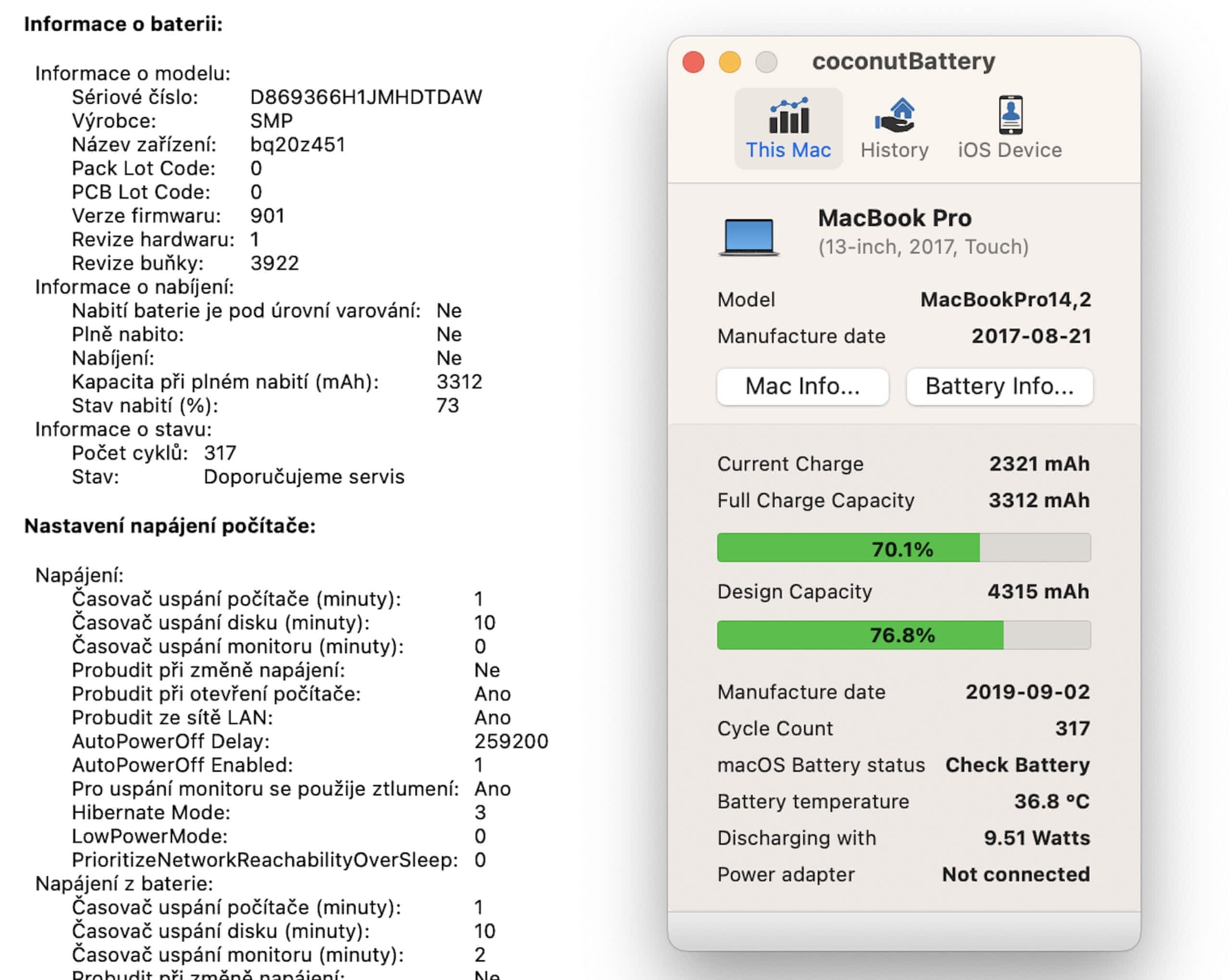
Task: Click the This Mac bar-chart icon
Action: pos(788,115)
